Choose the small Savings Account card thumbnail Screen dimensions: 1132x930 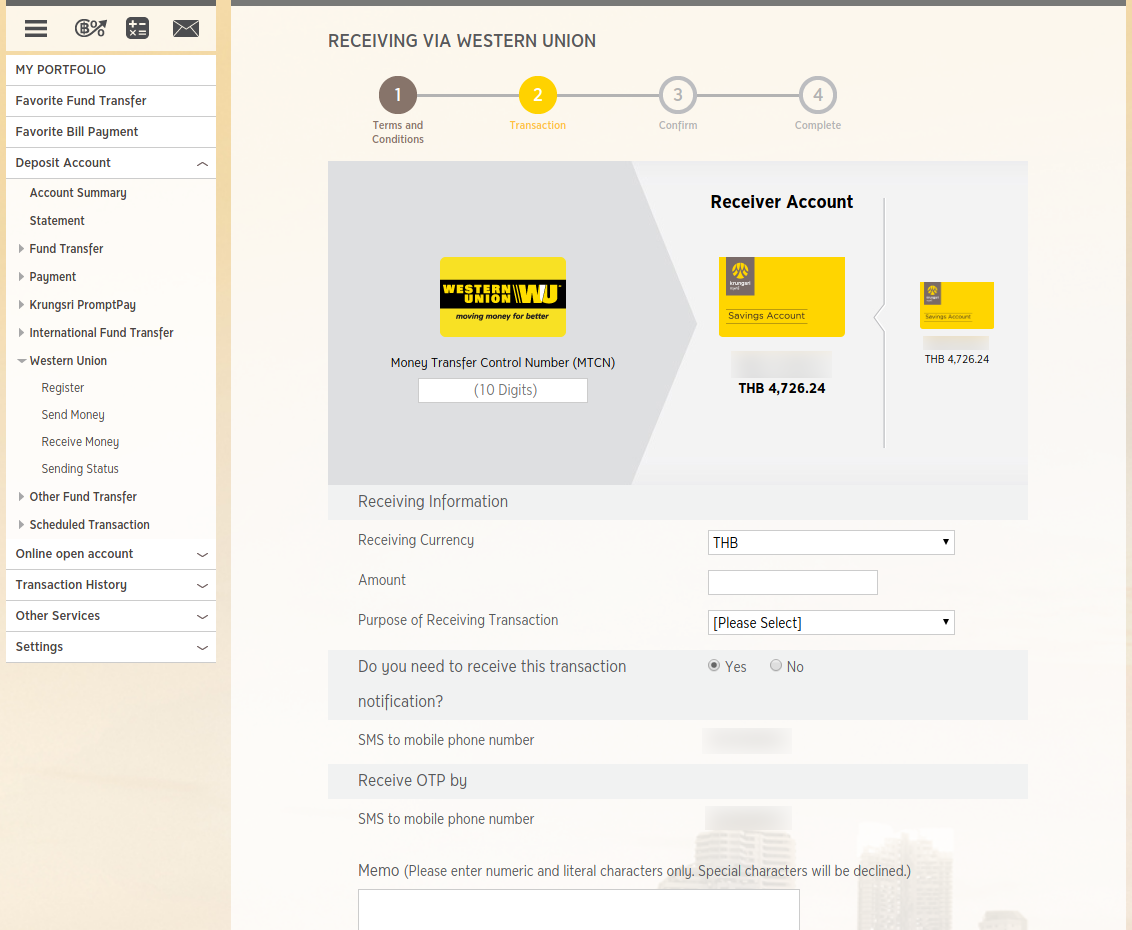[x=956, y=305]
